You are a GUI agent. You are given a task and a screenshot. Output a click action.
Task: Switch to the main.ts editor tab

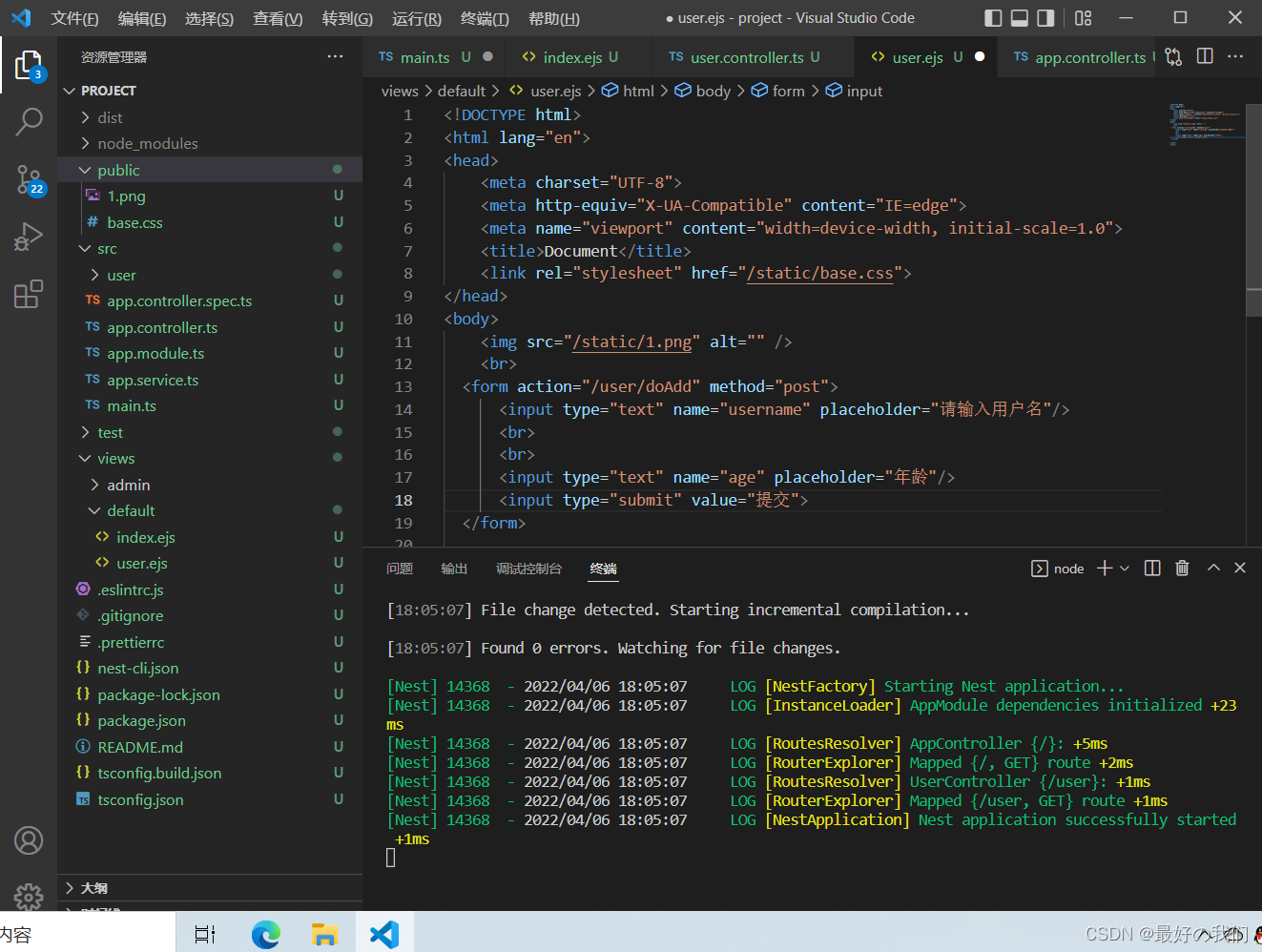pos(435,57)
